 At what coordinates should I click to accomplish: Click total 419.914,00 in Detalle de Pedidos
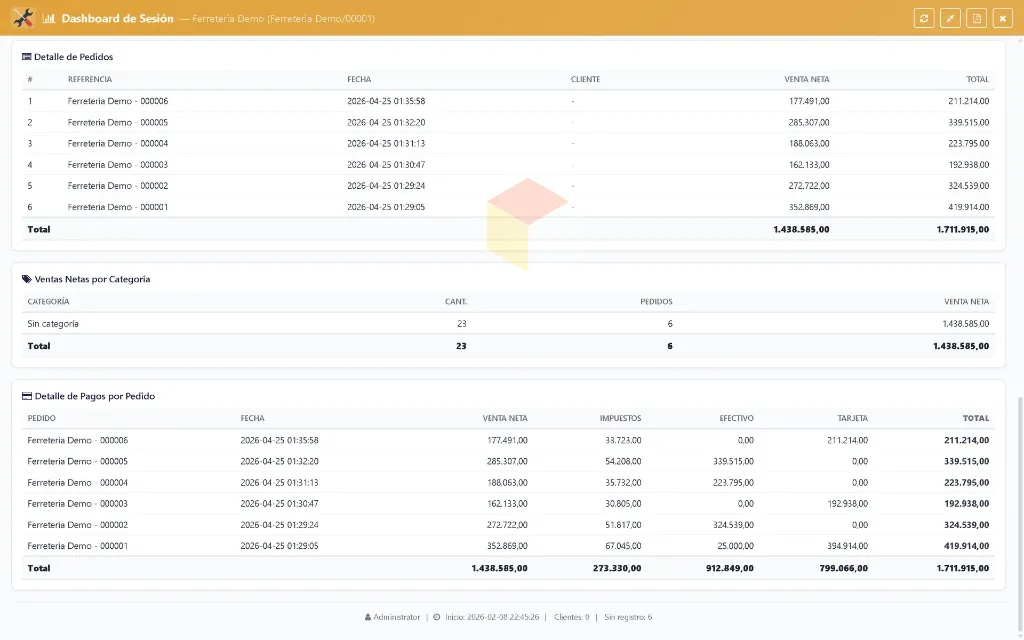(x=968, y=207)
